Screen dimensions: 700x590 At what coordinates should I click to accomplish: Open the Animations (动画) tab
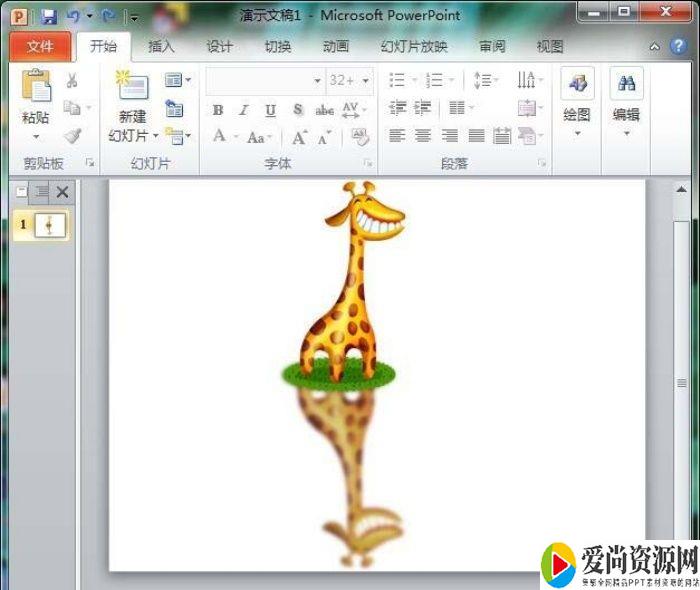pos(336,47)
